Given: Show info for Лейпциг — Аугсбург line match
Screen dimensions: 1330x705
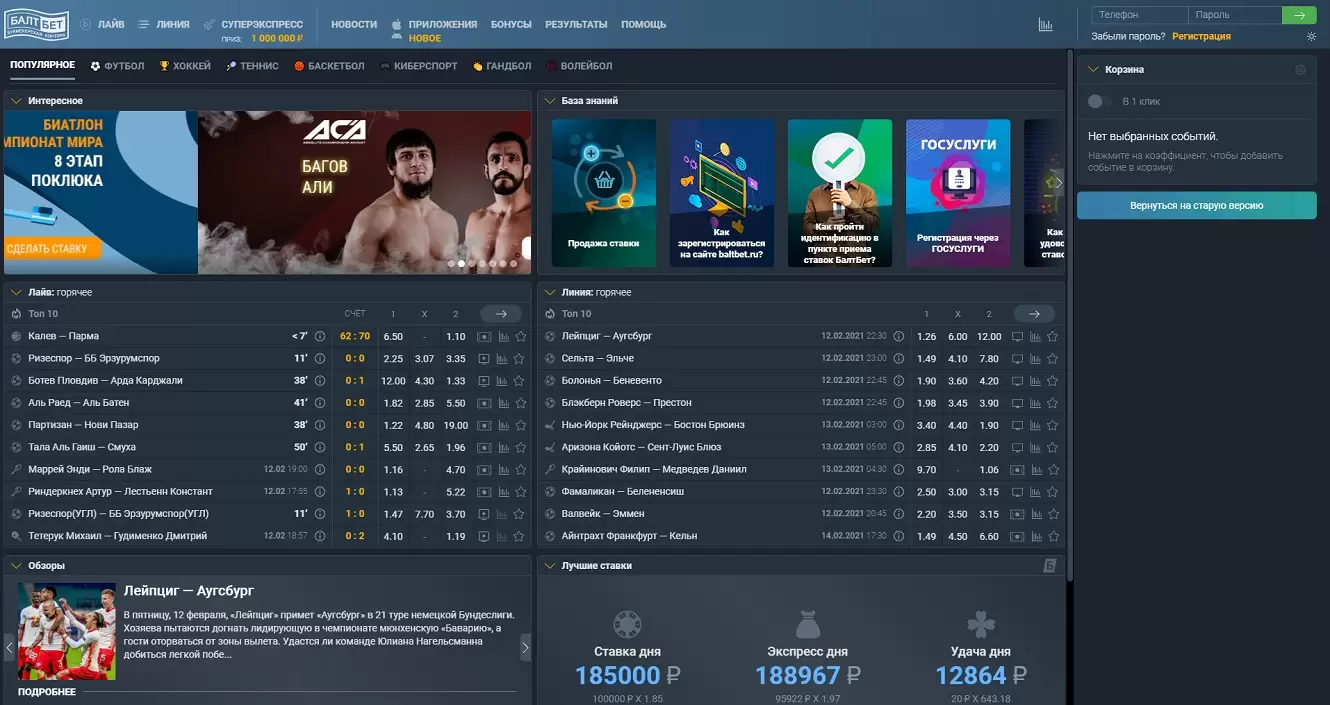Looking at the screenshot, I should (898, 336).
